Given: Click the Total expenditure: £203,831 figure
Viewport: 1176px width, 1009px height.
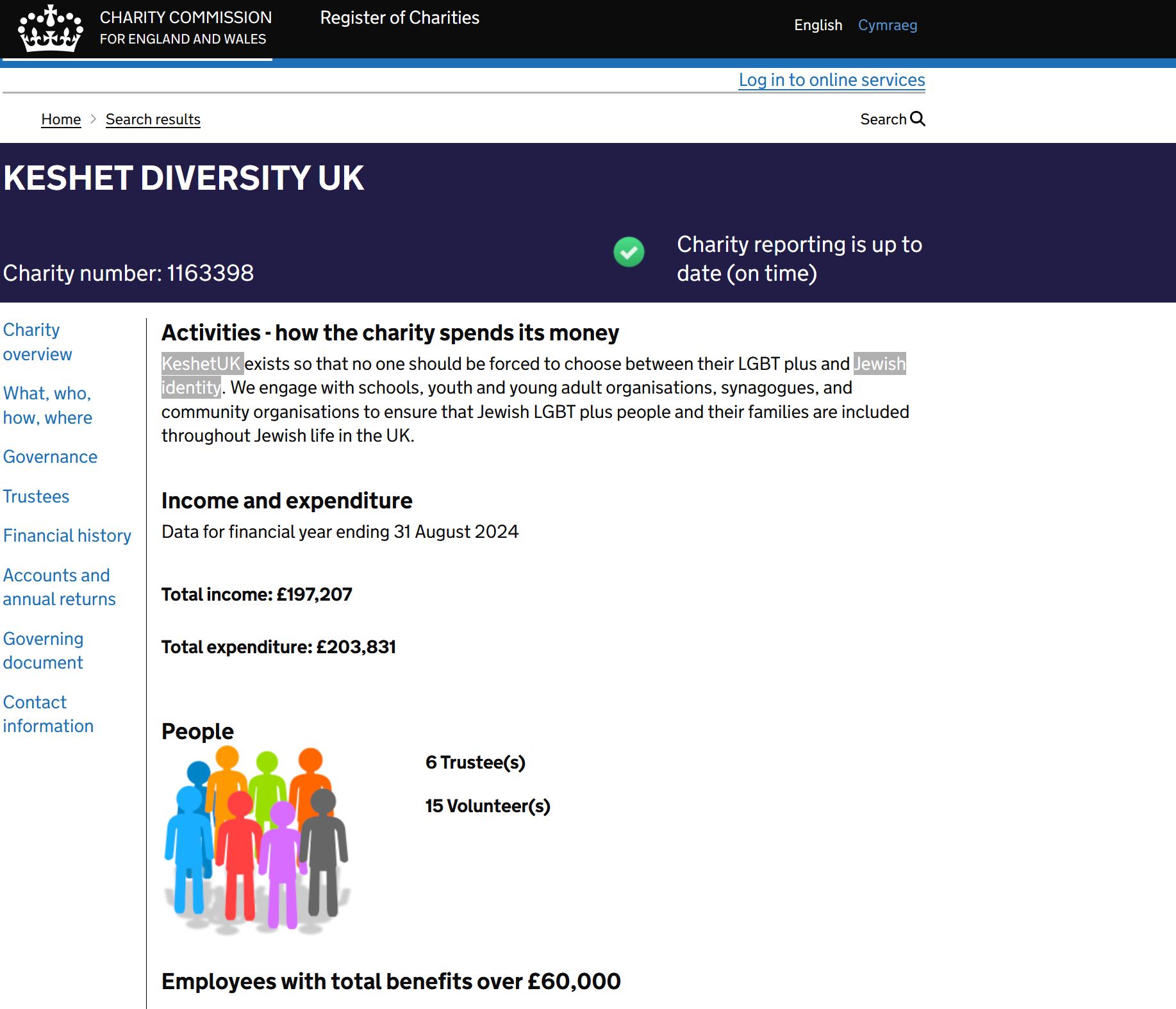Looking at the screenshot, I should tap(279, 647).
